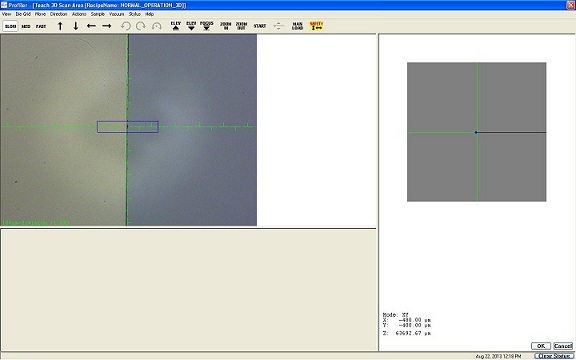The height and width of the screenshot is (360, 576).
Task: Click the Clear Status button
Action: pyautogui.click(x=553, y=356)
